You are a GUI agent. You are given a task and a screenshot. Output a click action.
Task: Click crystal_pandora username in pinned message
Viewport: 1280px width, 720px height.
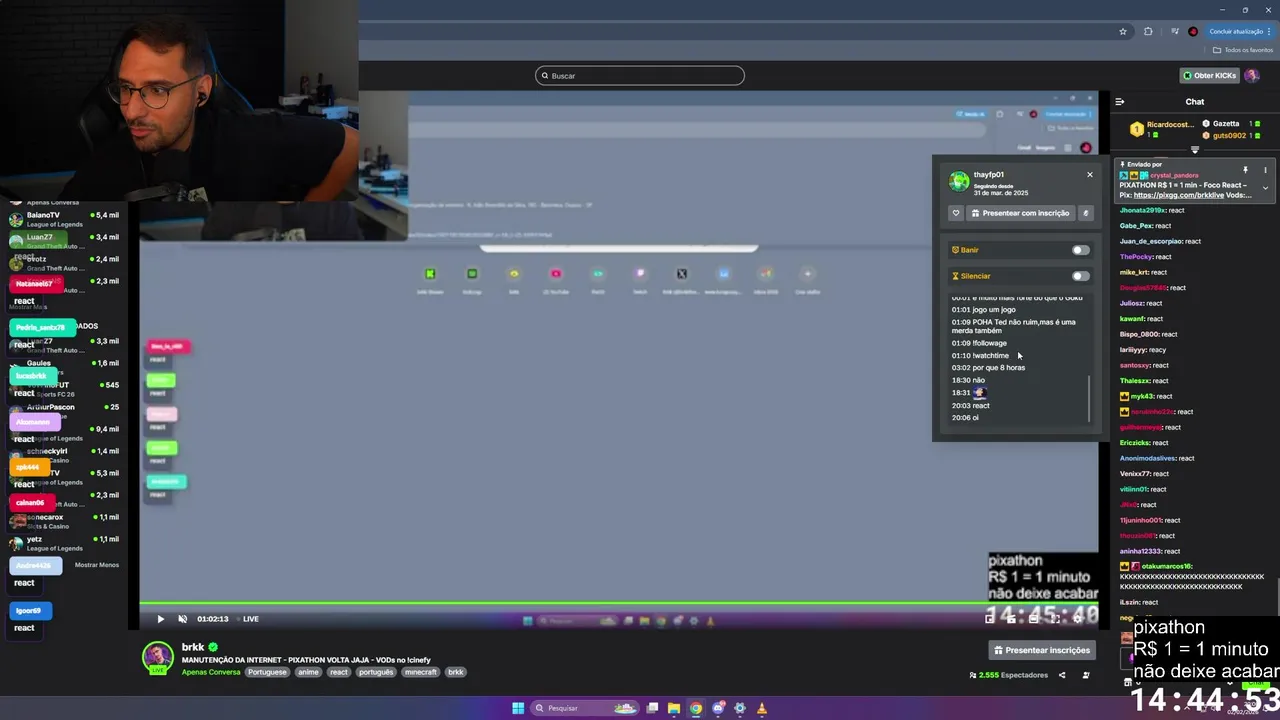pos(1175,175)
